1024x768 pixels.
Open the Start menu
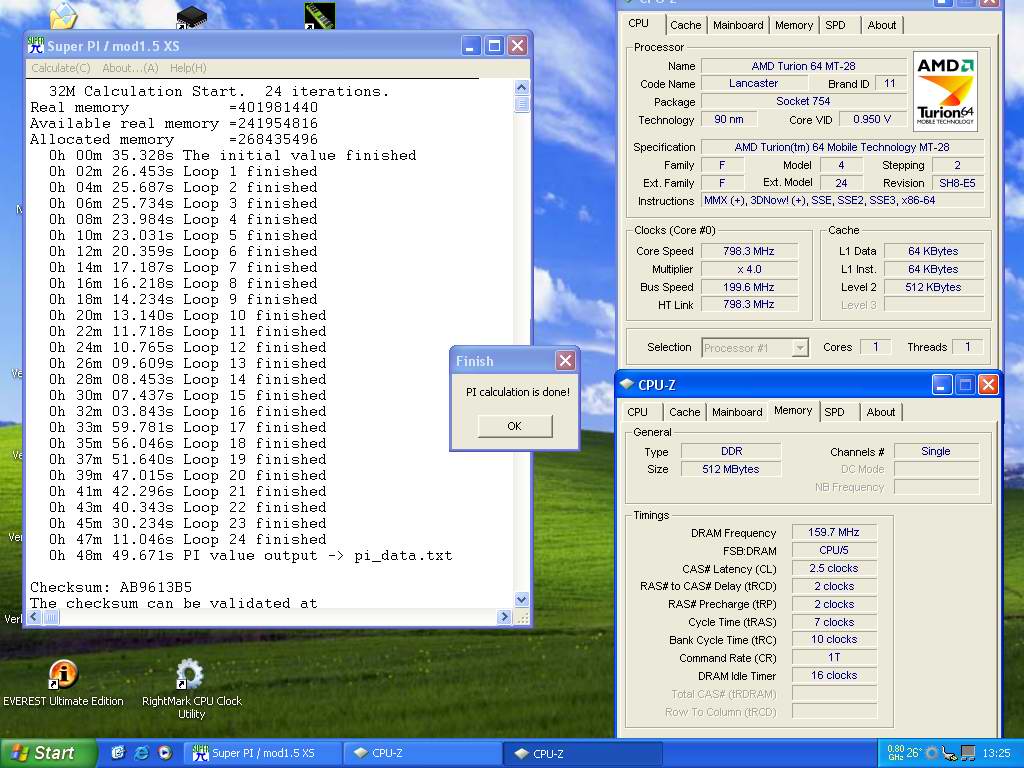coord(48,753)
